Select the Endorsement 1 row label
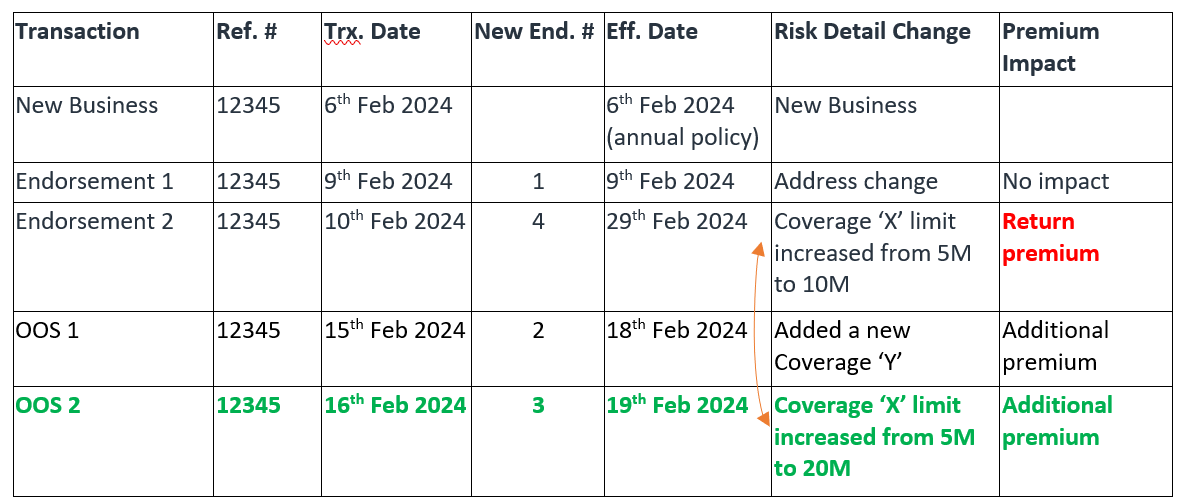Viewport: 1184px width, 504px height. click(95, 181)
